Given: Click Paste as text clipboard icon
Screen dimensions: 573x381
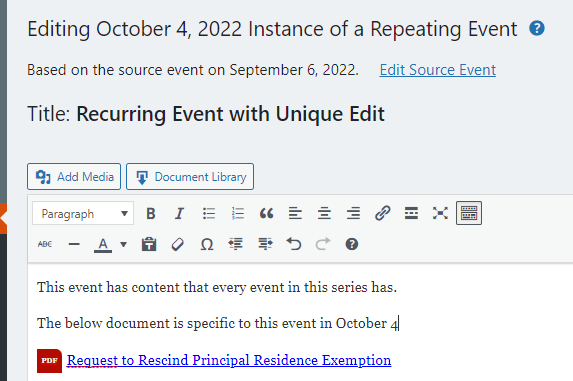Looking at the screenshot, I should pos(149,244).
